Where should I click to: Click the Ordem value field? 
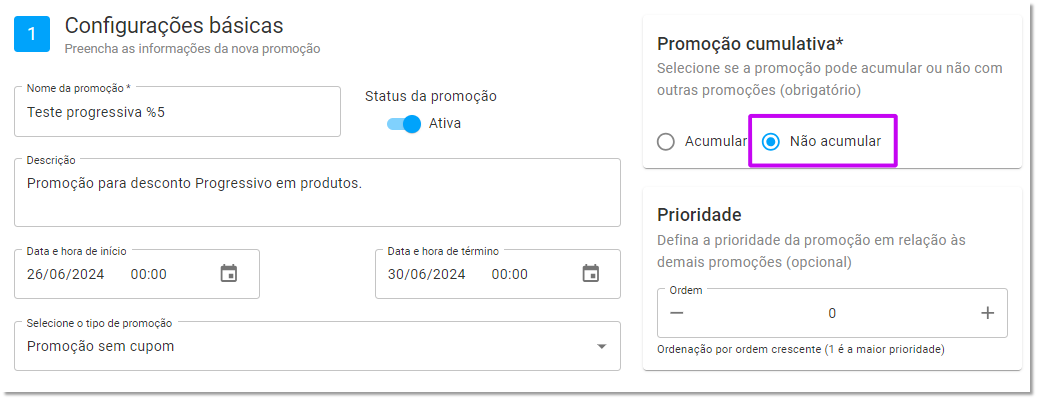point(832,313)
